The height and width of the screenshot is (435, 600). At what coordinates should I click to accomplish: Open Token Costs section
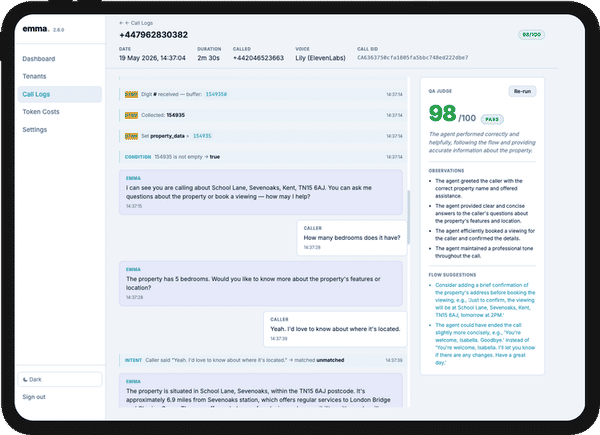tap(41, 112)
